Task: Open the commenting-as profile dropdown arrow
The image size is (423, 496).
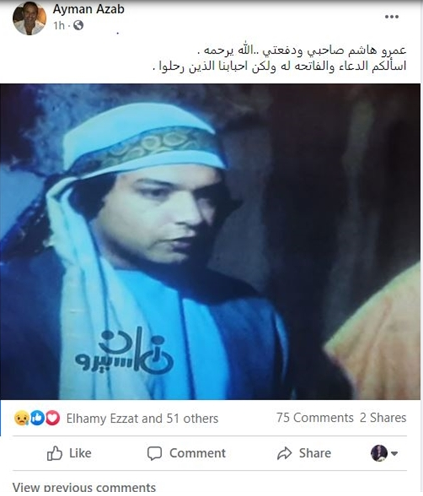Action: pyautogui.click(x=394, y=453)
